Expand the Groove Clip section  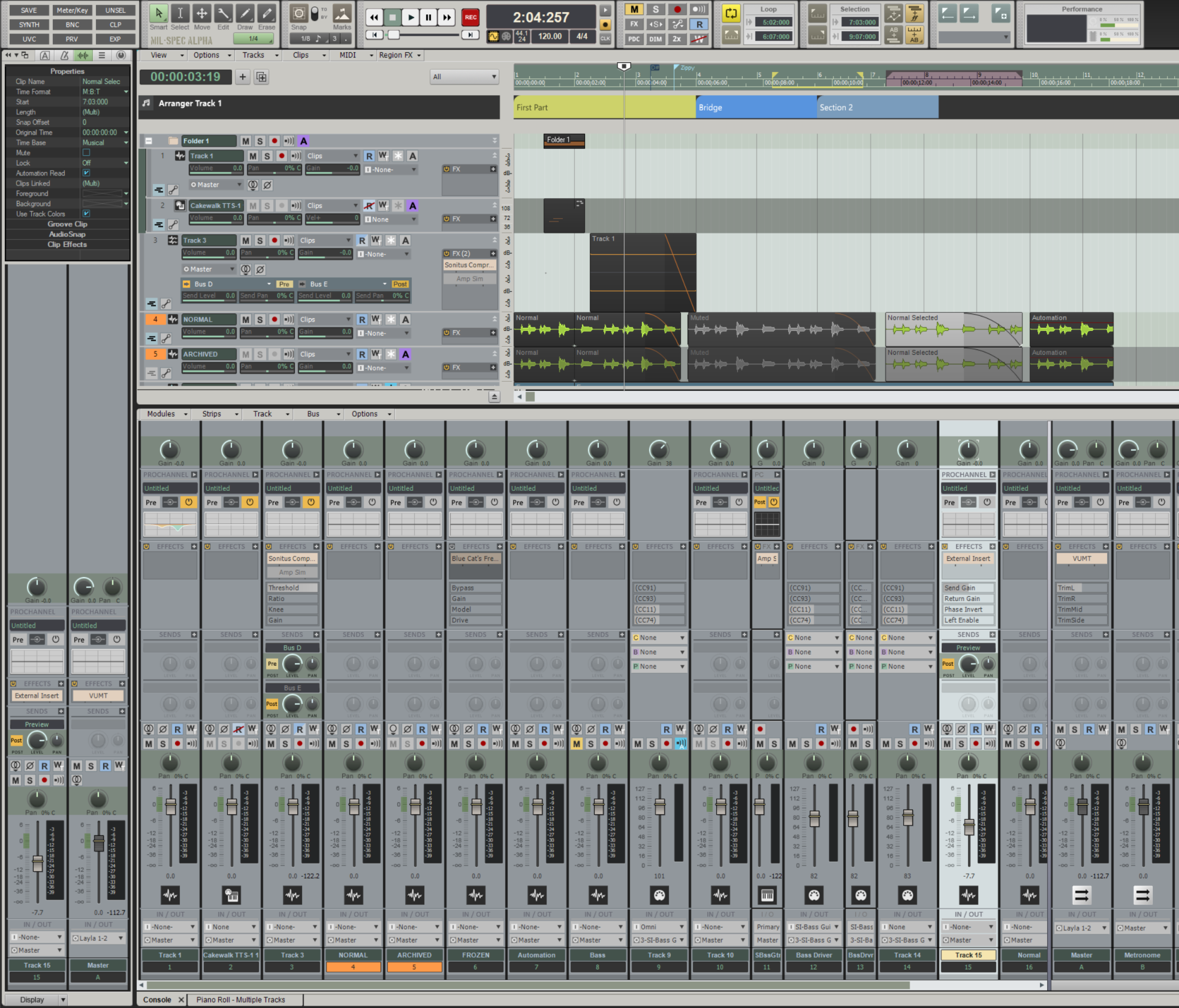point(68,224)
